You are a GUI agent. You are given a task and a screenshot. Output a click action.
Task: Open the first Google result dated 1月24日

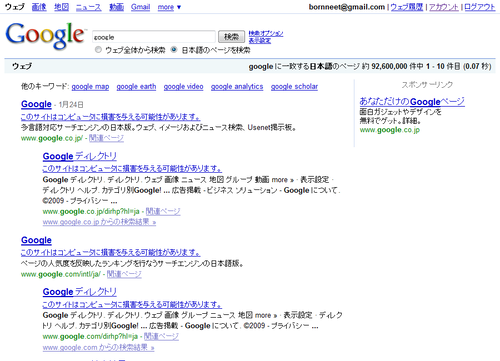[36, 104]
